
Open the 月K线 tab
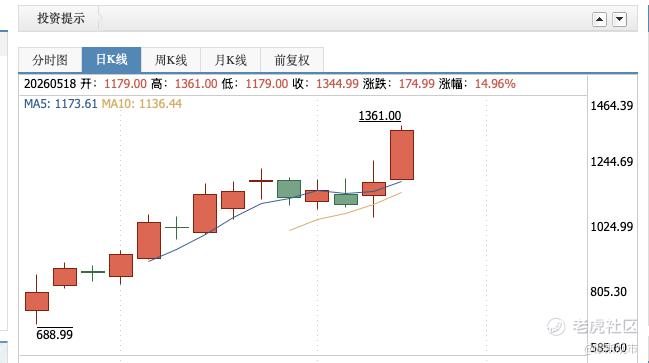point(231,60)
